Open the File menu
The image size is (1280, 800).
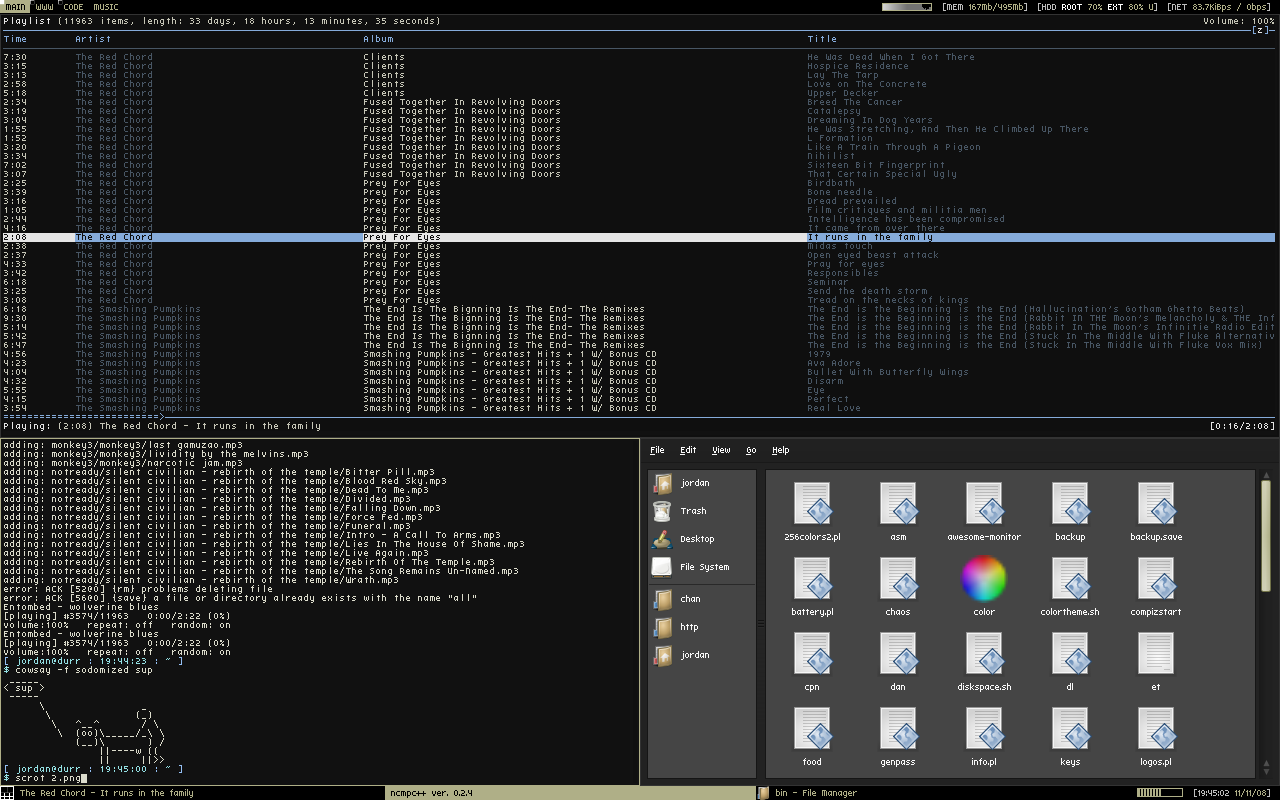[657, 450]
